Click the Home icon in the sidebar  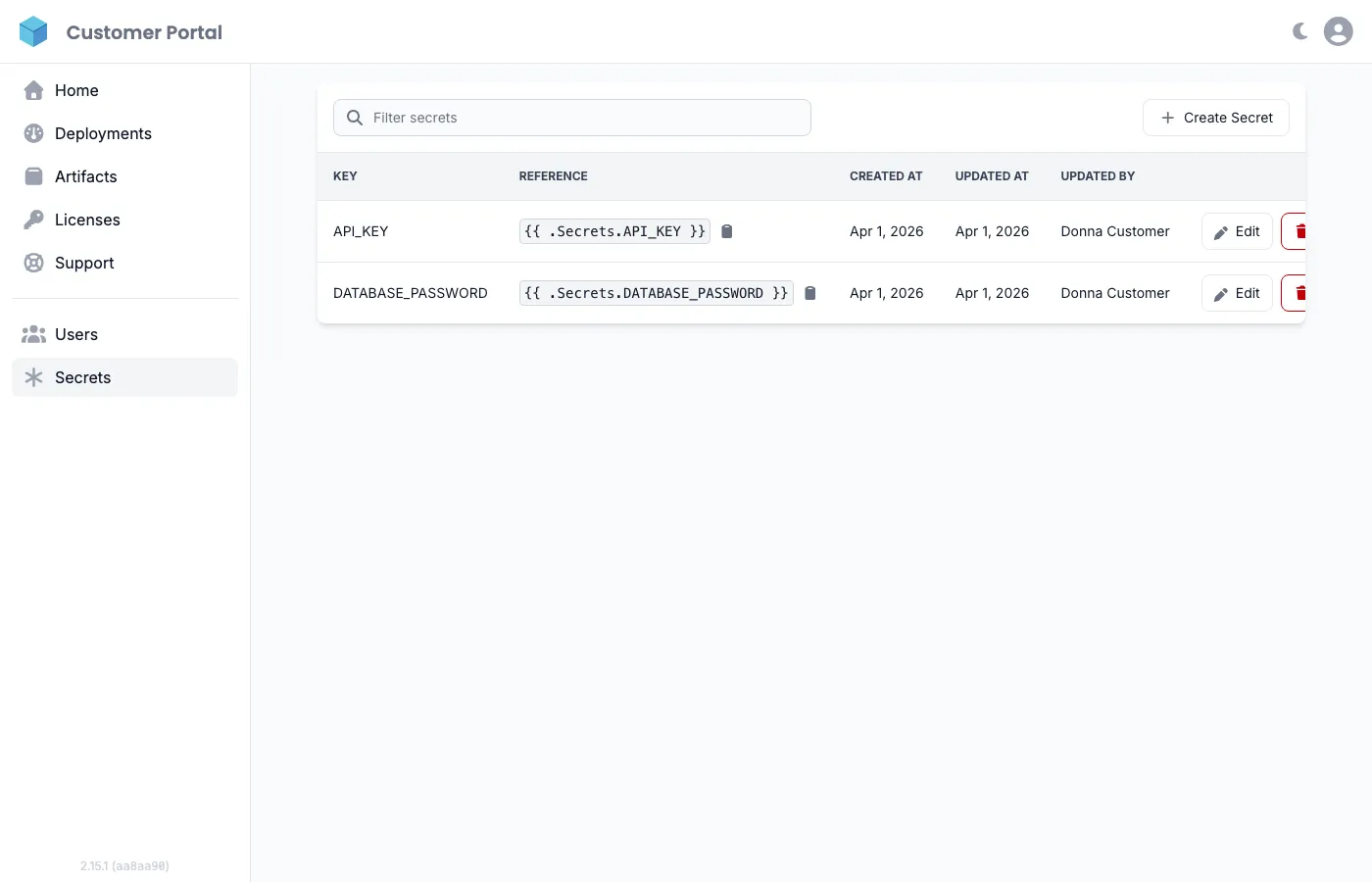click(33, 90)
